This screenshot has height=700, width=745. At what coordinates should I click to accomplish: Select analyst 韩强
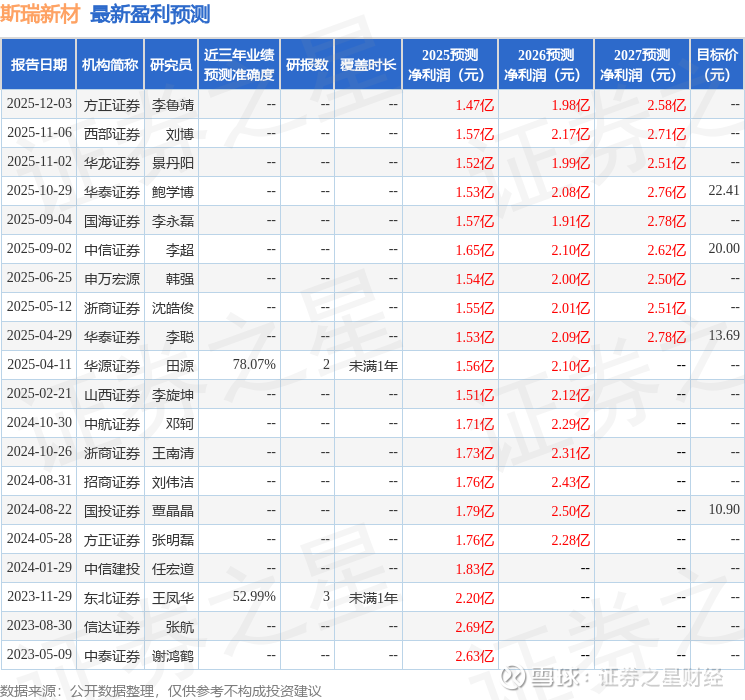(180, 279)
